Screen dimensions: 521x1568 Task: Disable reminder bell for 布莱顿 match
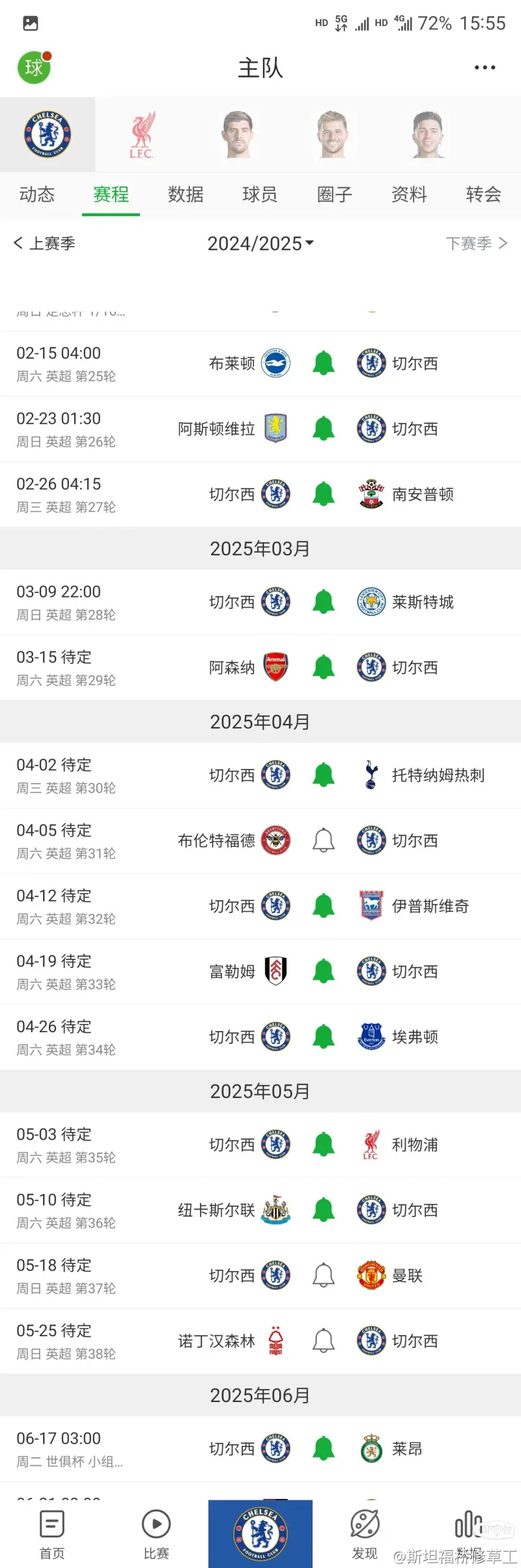(324, 363)
